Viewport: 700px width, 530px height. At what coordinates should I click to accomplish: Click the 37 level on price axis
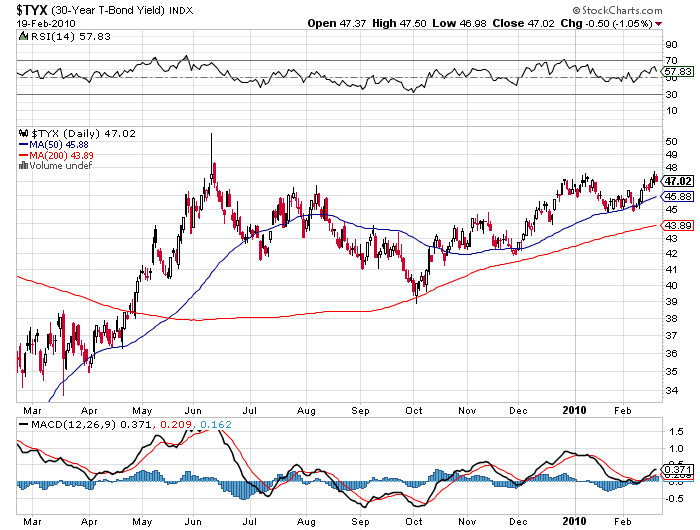coord(671,335)
